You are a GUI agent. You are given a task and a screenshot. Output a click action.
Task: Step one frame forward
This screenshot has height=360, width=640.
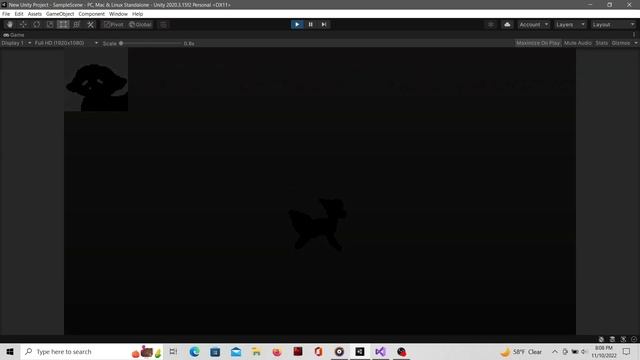(324, 24)
